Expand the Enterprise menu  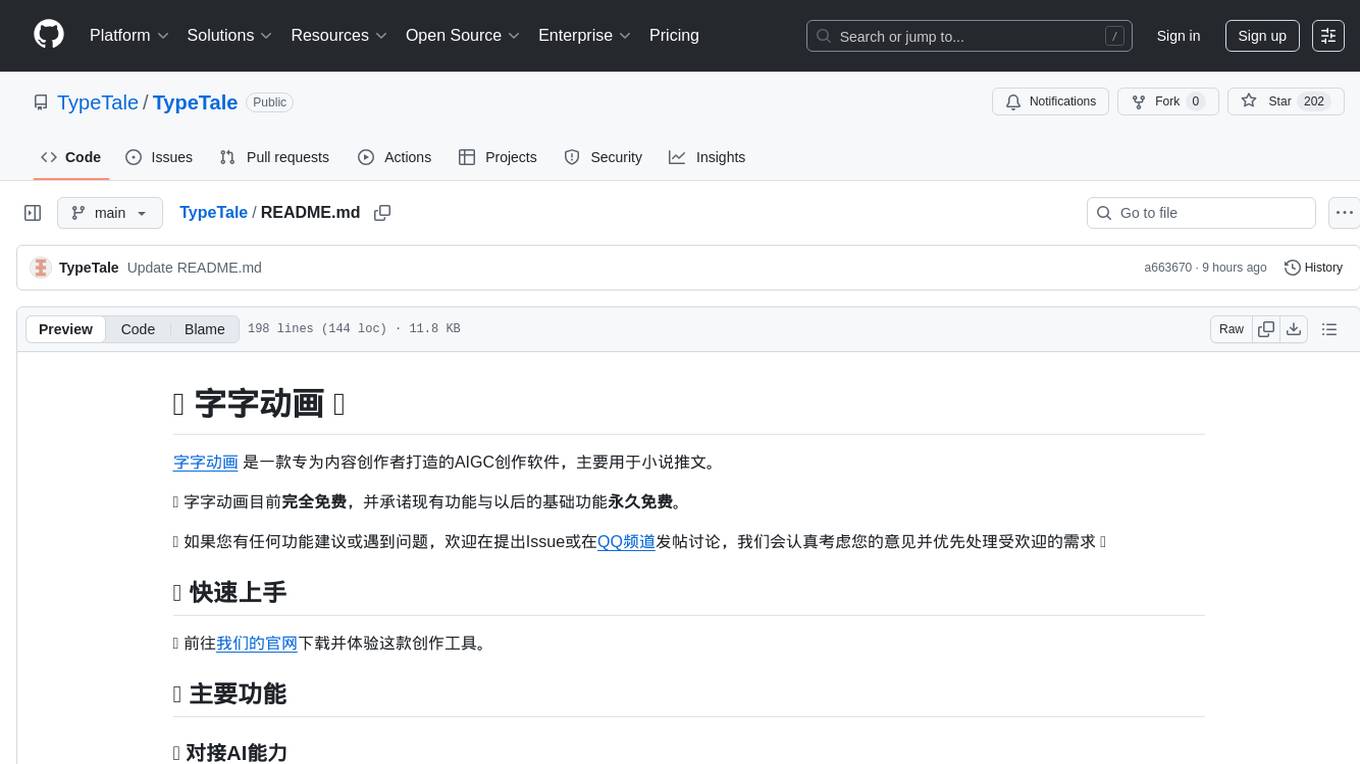point(585,35)
